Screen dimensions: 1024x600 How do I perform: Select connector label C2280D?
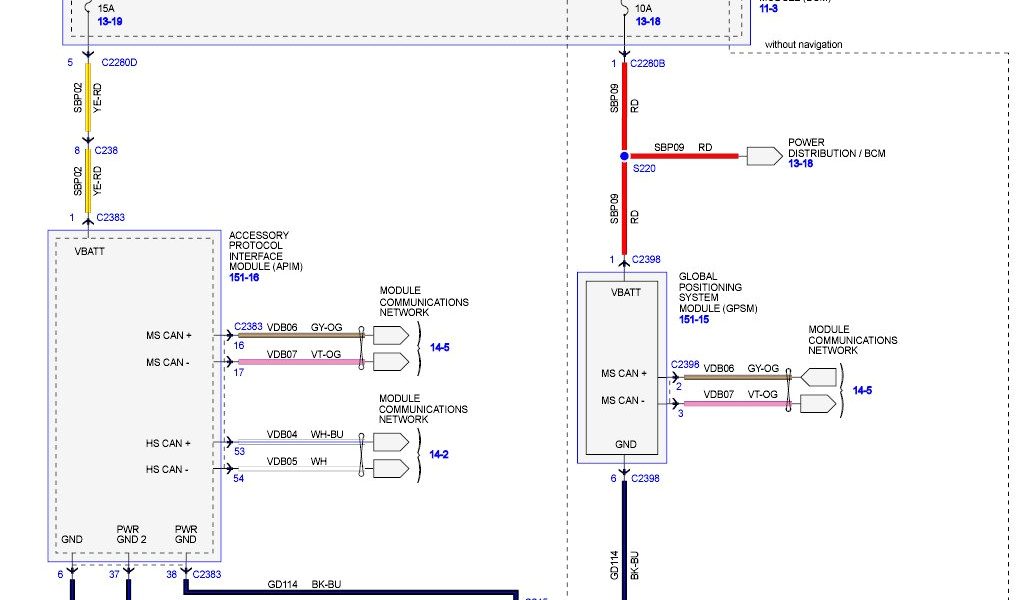tap(119, 63)
